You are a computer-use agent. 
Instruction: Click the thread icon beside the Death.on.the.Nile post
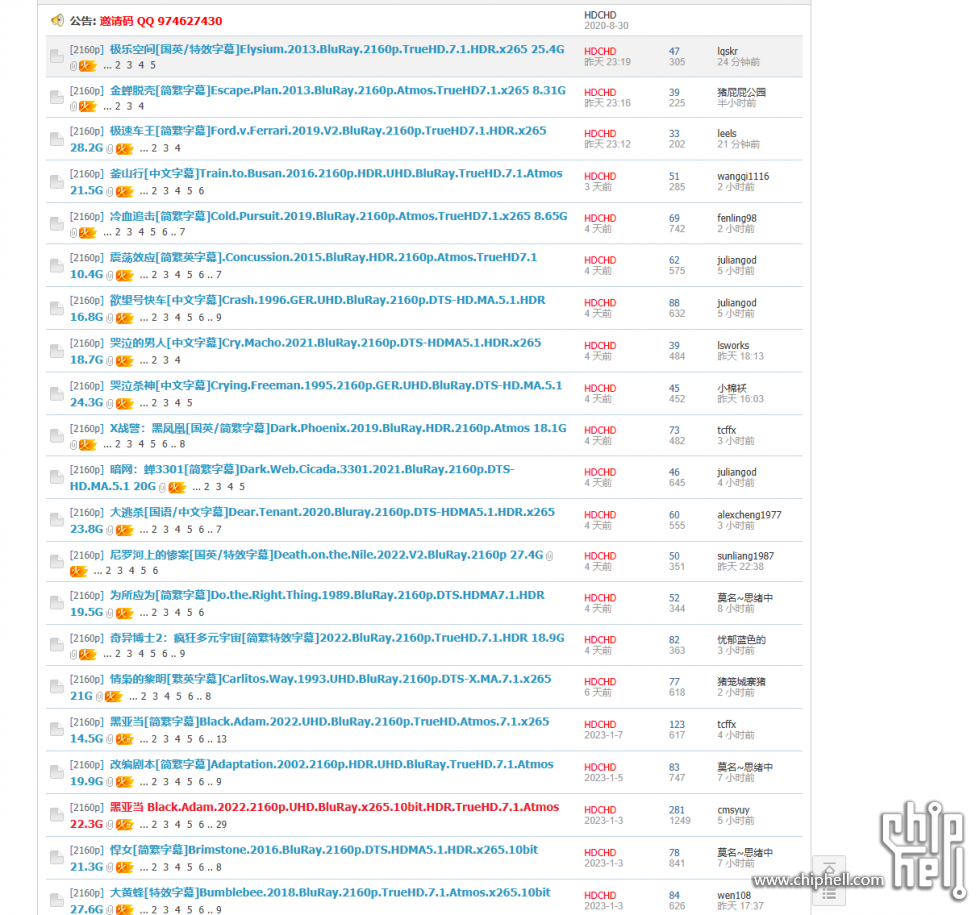[x=57, y=561]
